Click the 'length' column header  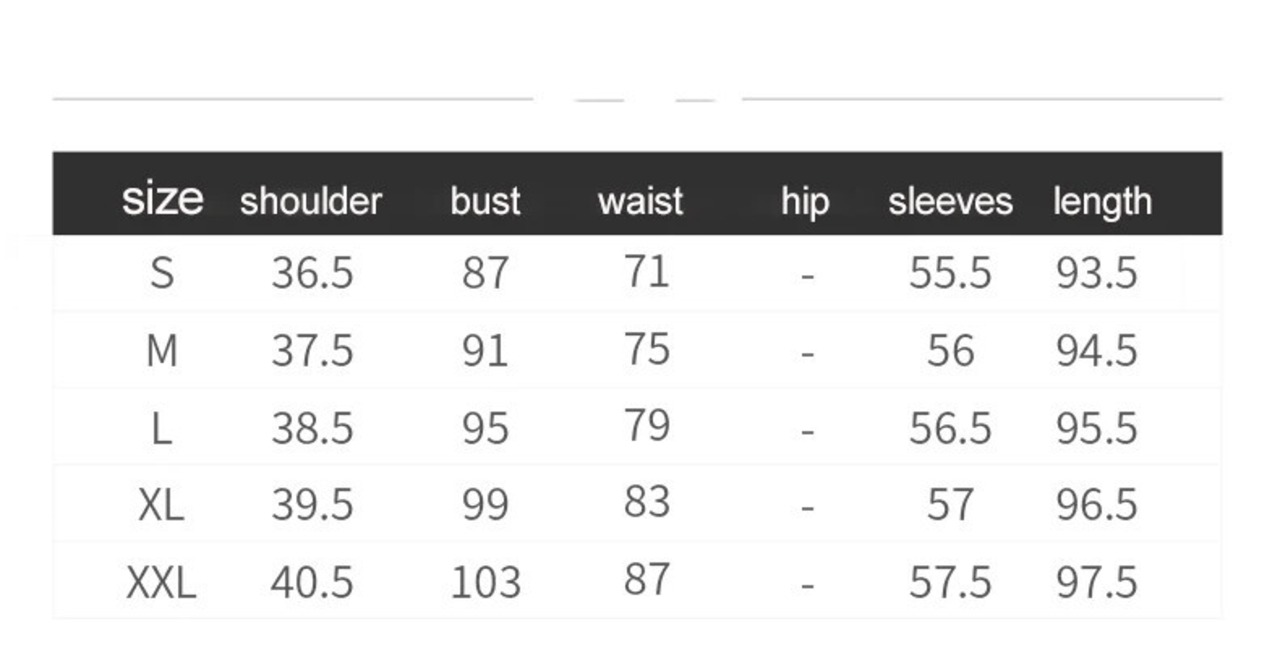tap(1102, 201)
